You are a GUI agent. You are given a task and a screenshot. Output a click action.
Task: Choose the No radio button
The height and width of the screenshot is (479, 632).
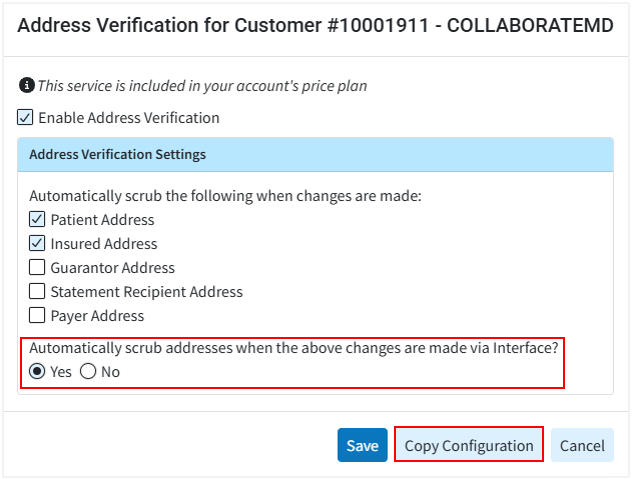pos(88,371)
